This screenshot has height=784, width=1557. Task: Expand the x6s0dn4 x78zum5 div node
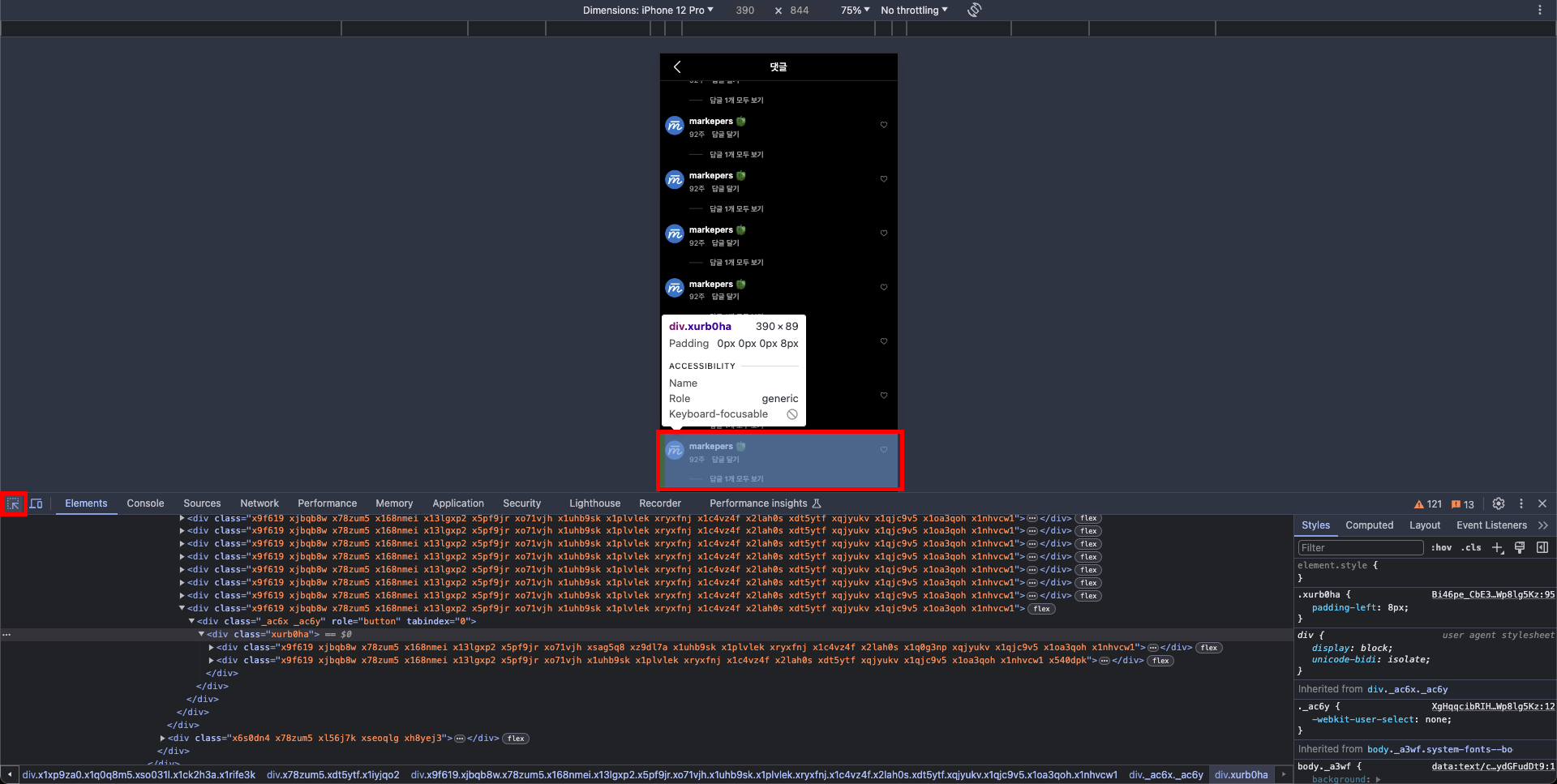[162, 738]
